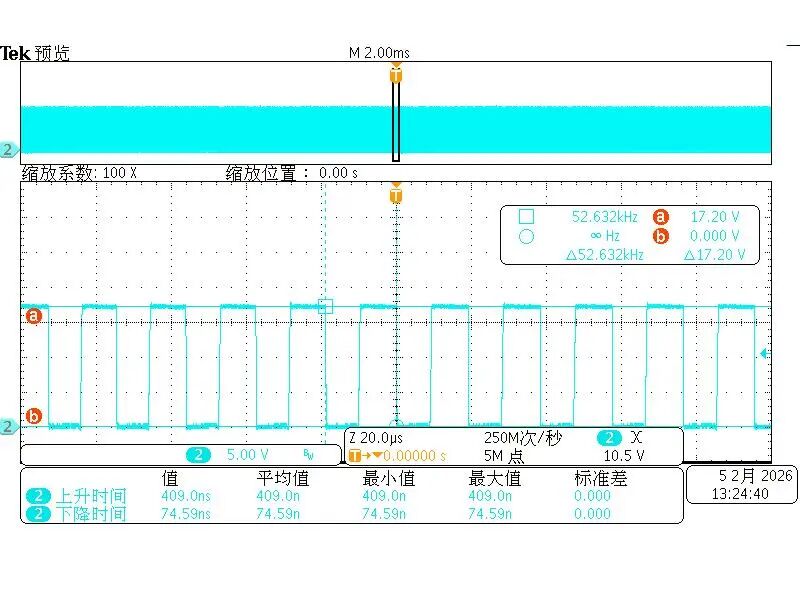Click the 下降时间 measurement label
The width and height of the screenshot is (800, 600).
point(91,514)
